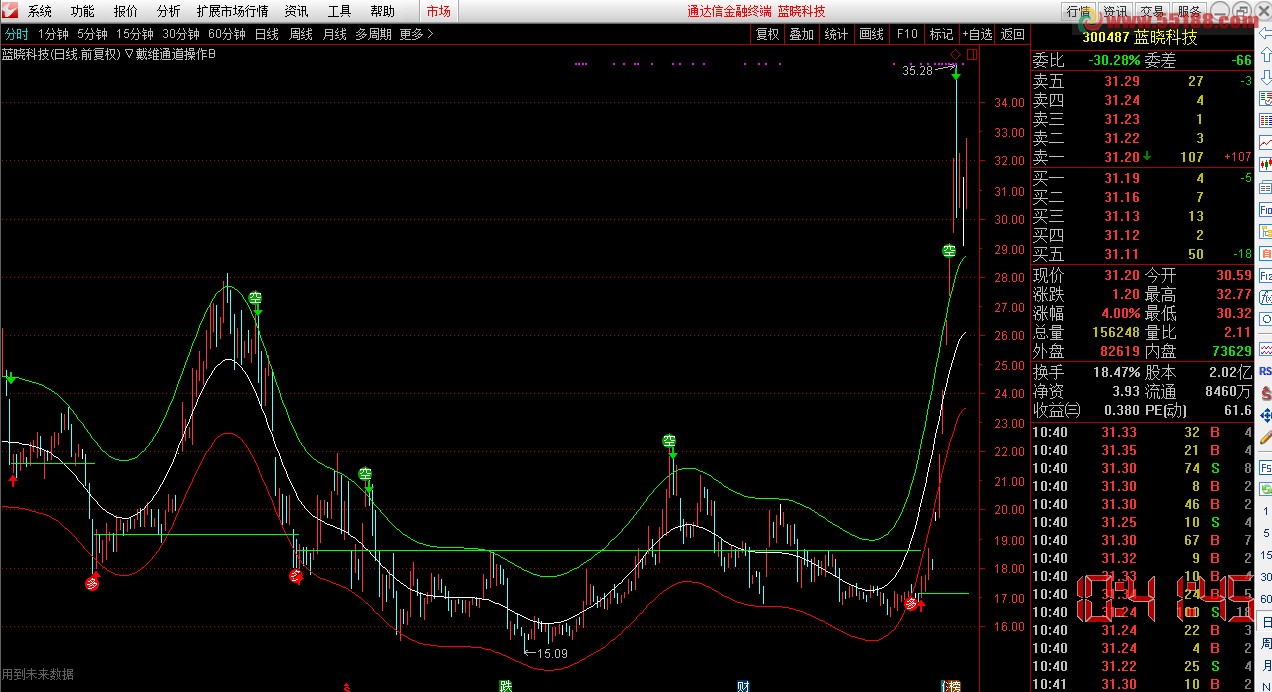
Task: Click the 总量 value 156248
Action: pos(1115,332)
